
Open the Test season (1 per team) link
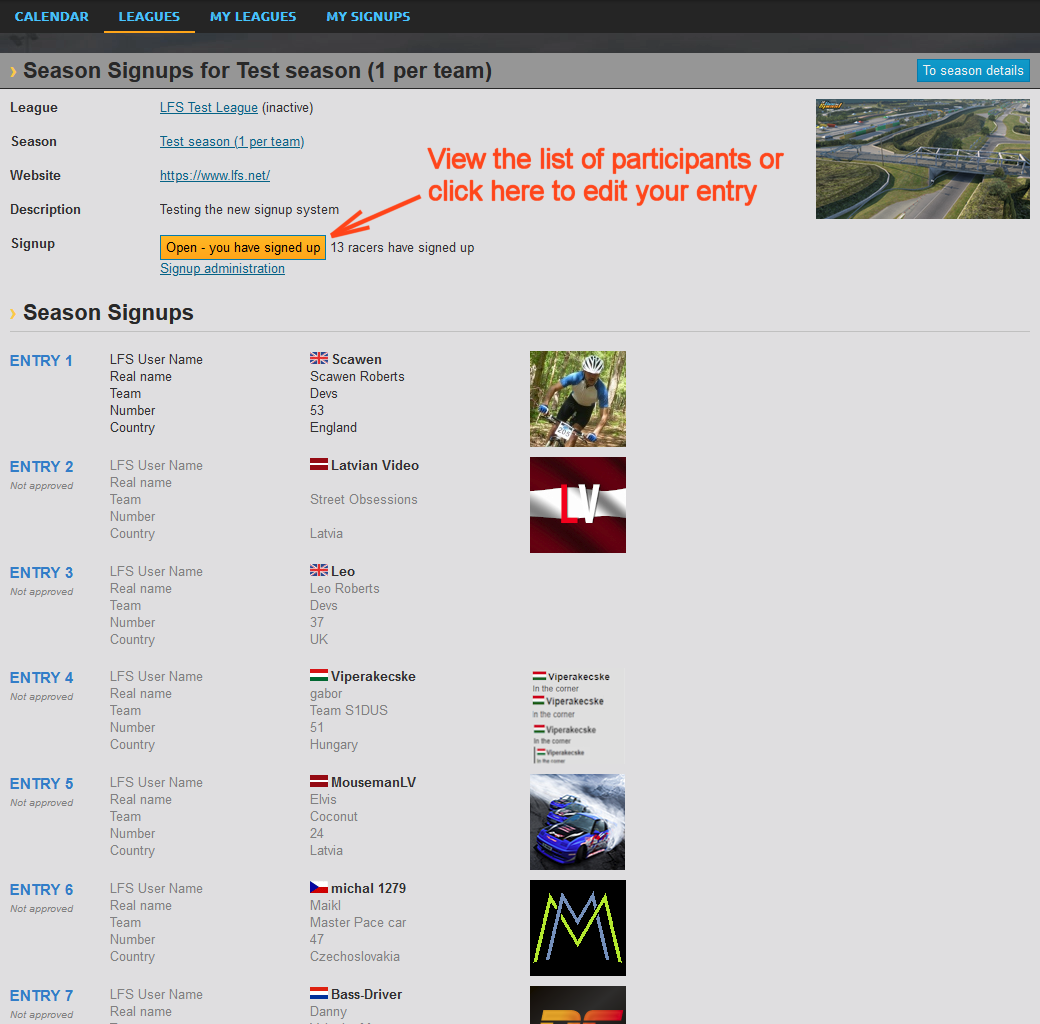[232, 141]
